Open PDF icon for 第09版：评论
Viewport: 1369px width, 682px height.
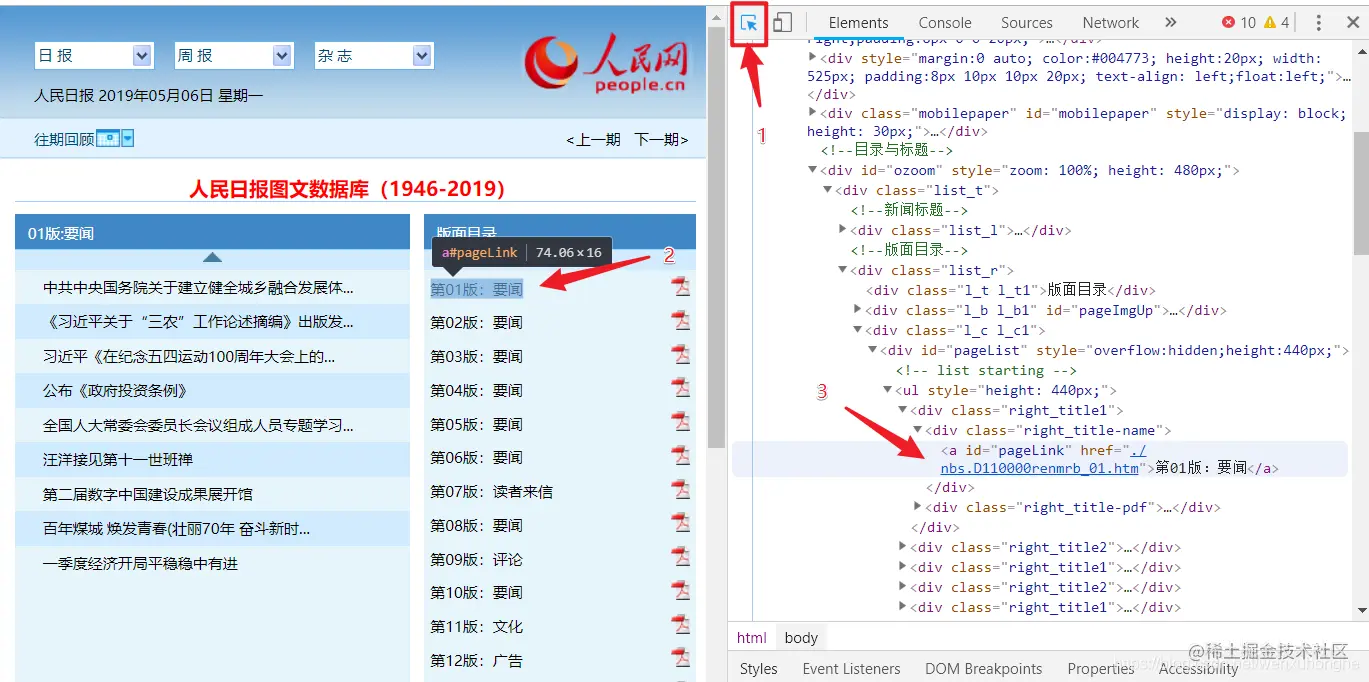pyautogui.click(x=681, y=557)
